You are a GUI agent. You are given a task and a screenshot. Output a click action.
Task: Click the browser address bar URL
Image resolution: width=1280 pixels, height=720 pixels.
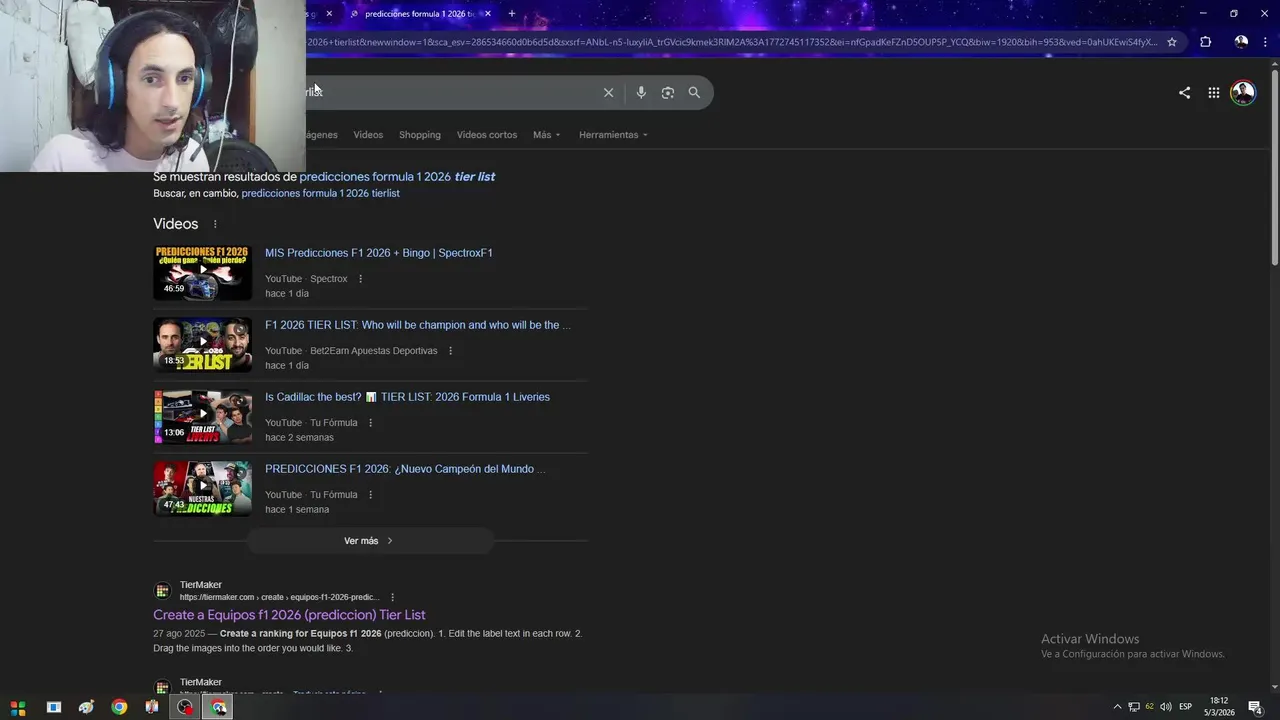pos(730,42)
